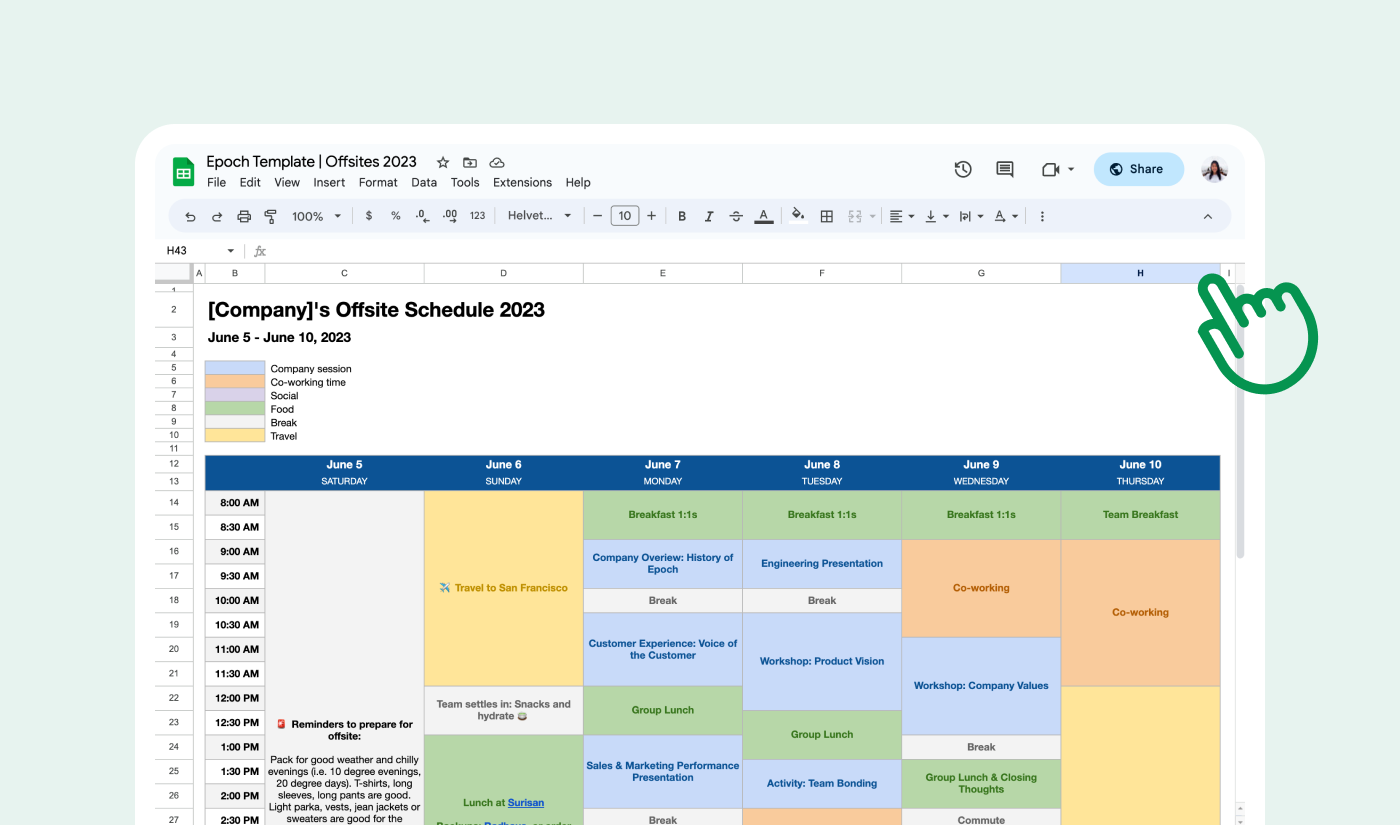Select the "Team Breakfast" cell
The image size is (1400, 825).
pos(1140,515)
